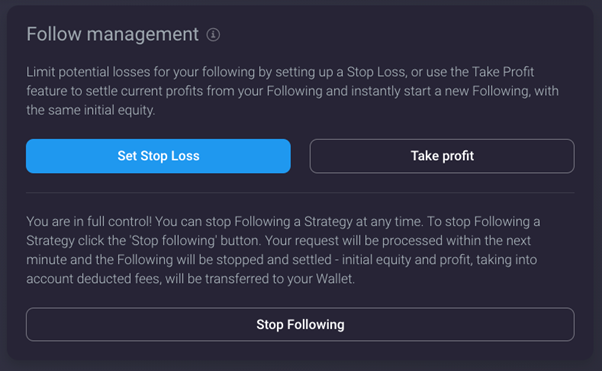The height and width of the screenshot is (371, 602).
Task: Click the text 'account deducted fees'
Action: (x=93, y=279)
